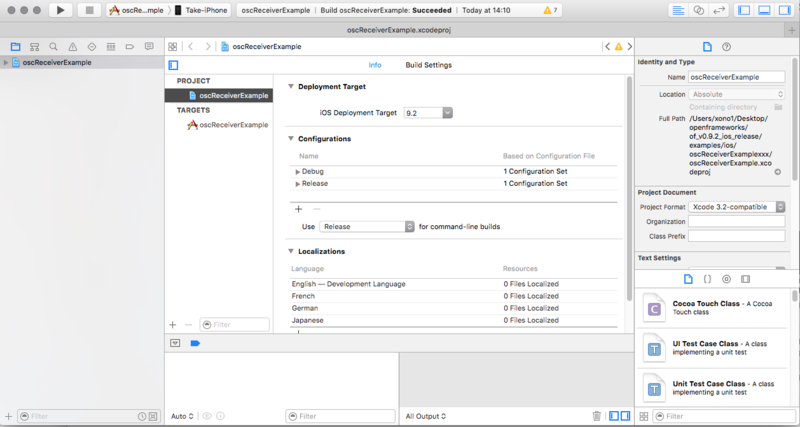Toggle the console pane
This screenshot has height=427, width=800.
coord(625,416)
